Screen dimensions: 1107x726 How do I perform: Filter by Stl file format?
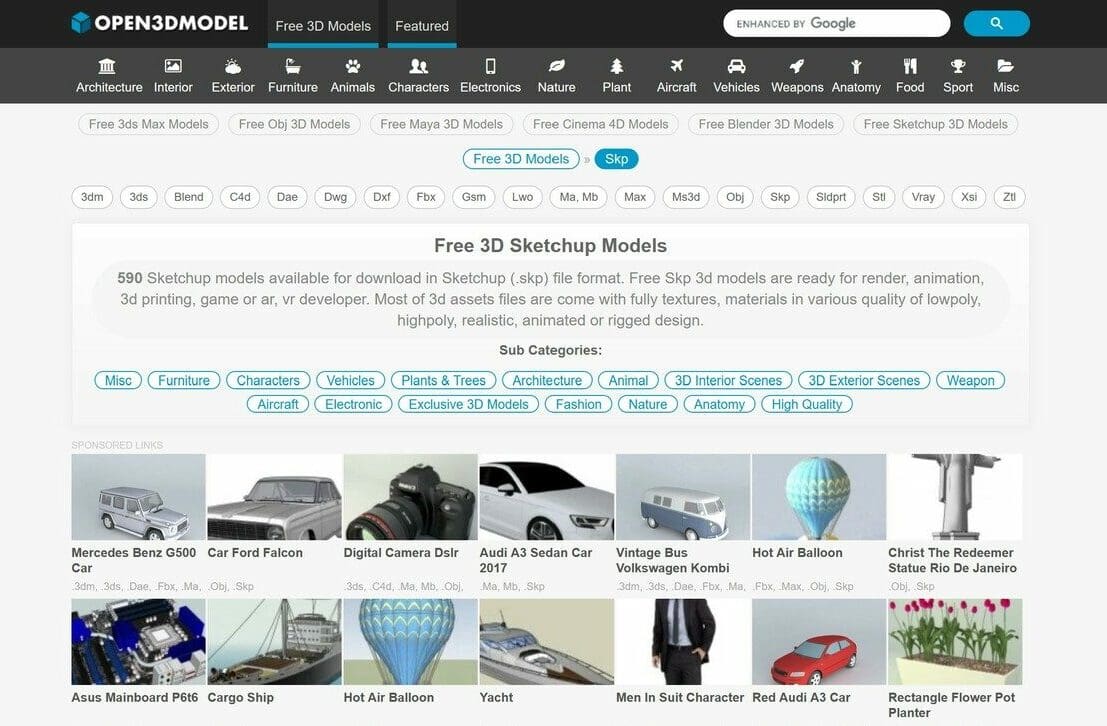pyautogui.click(x=879, y=197)
